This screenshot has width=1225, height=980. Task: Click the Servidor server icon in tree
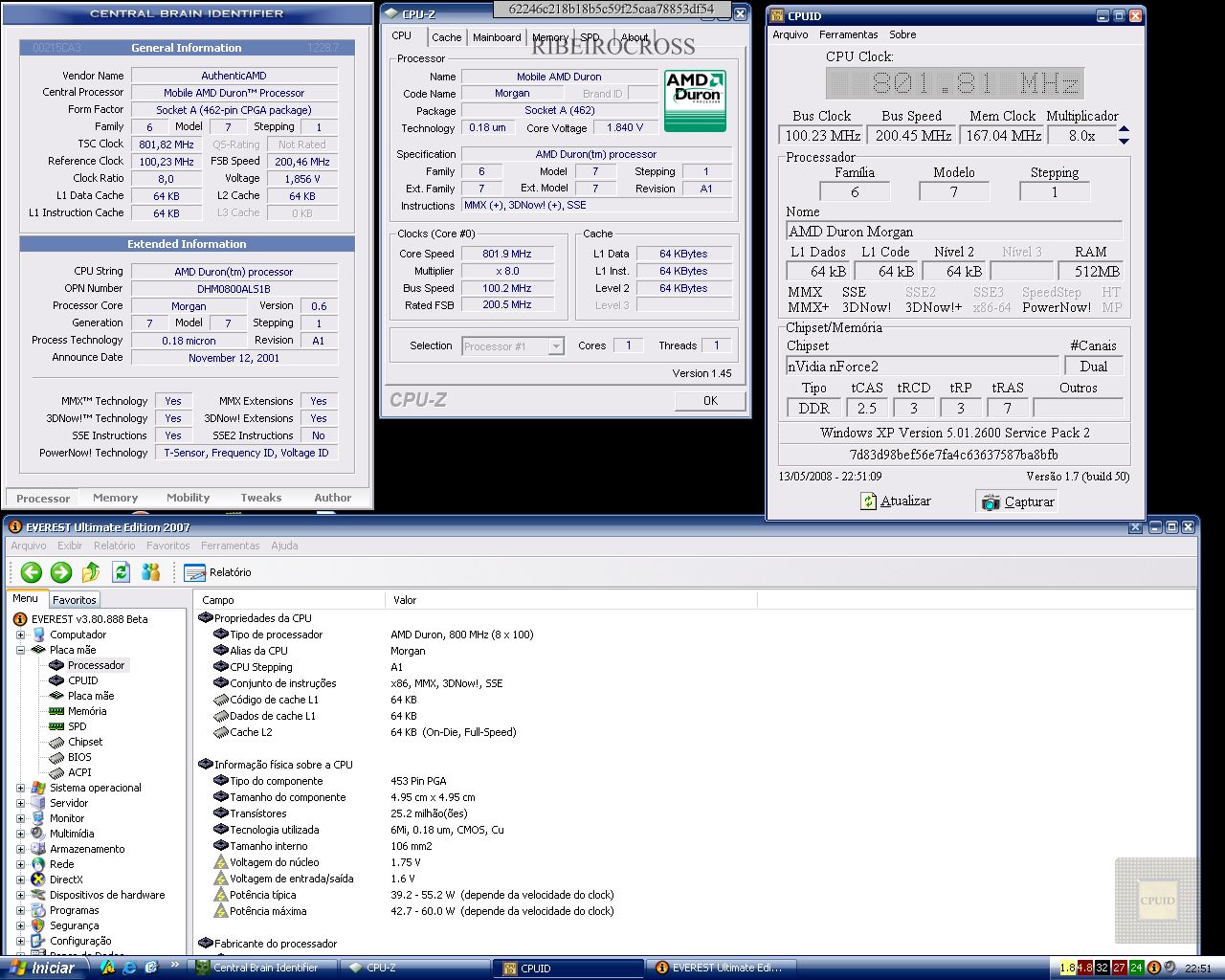point(38,803)
